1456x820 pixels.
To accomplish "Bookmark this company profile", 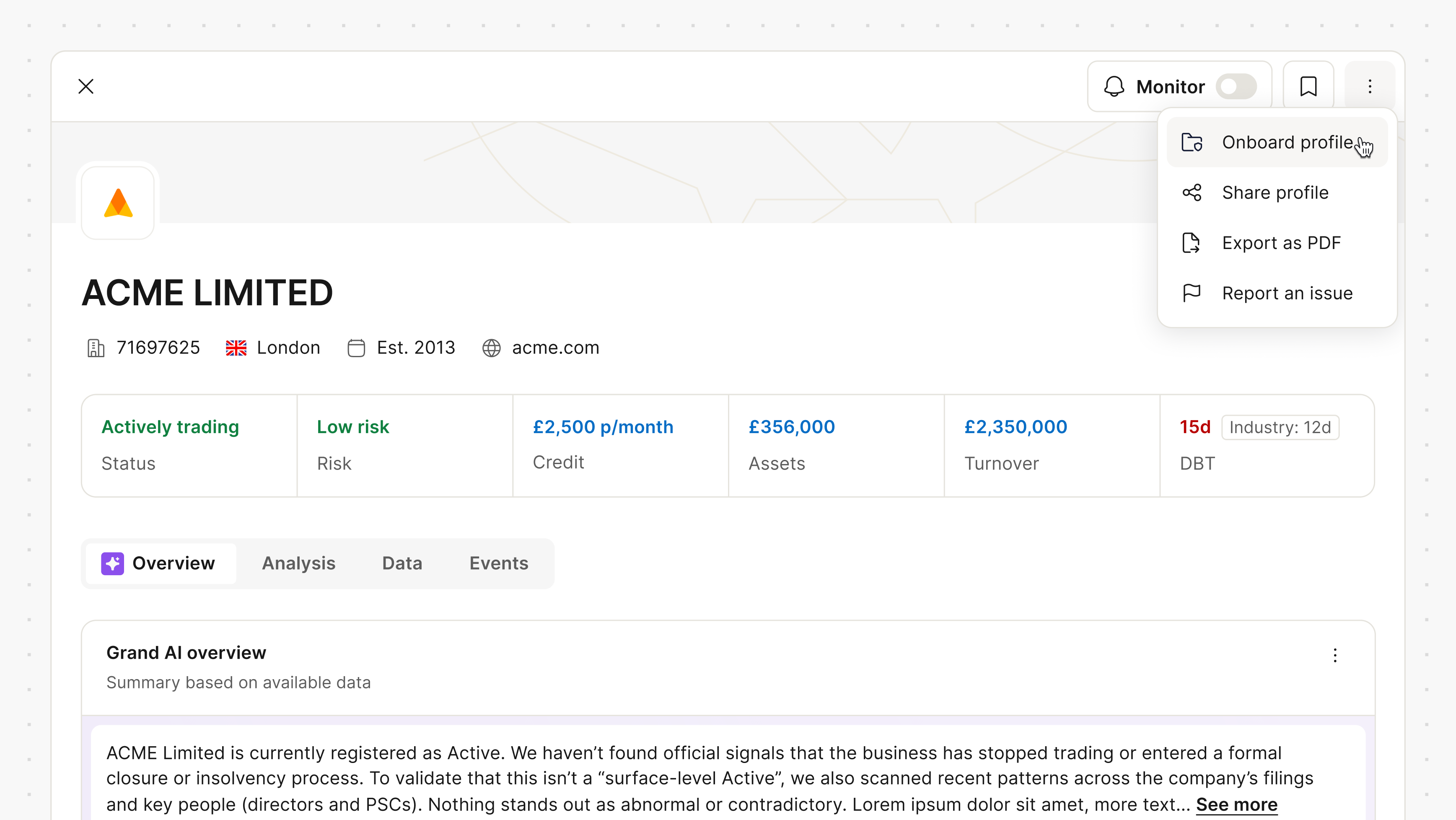I will (1308, 86).
